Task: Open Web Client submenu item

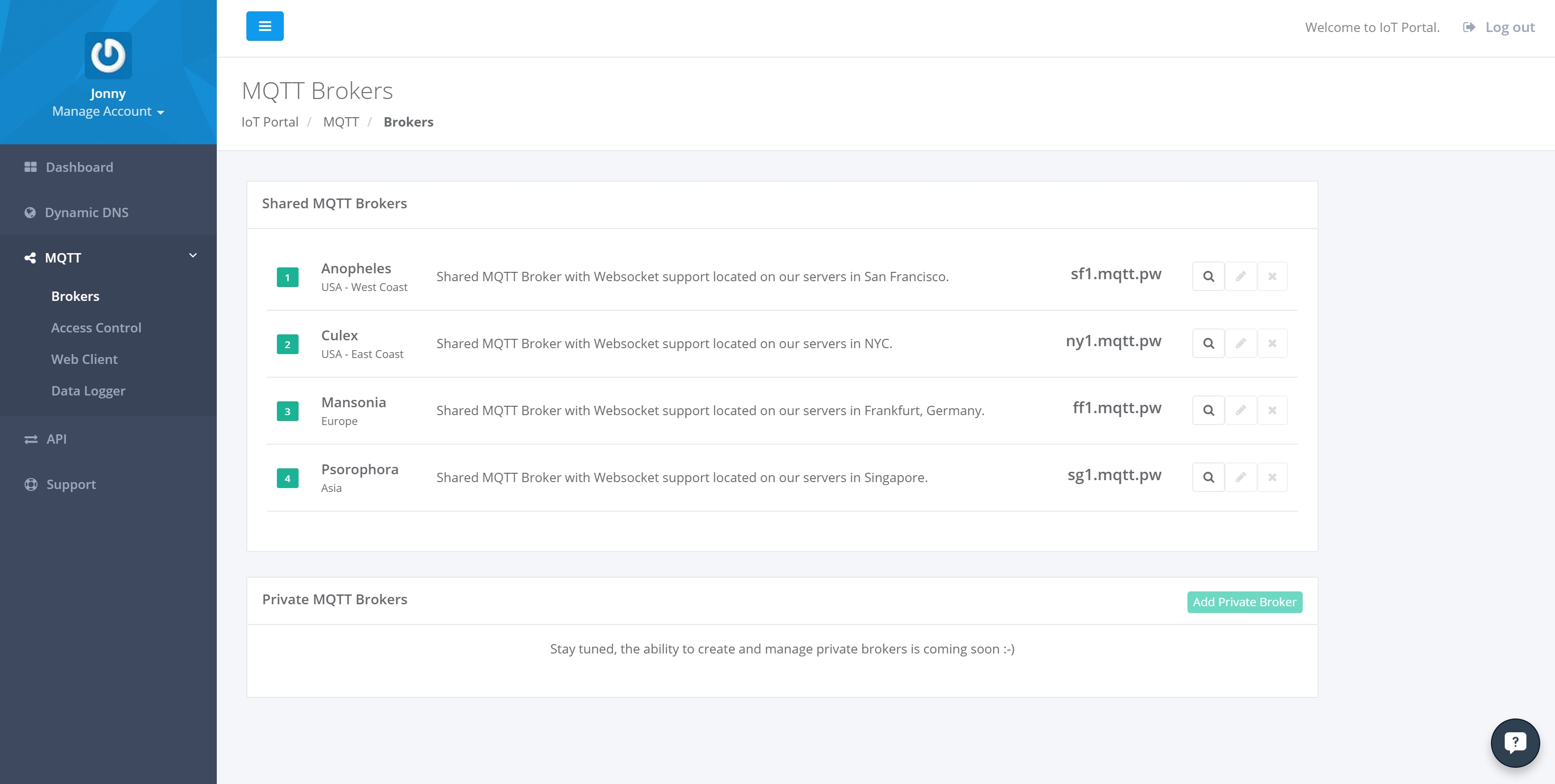Action: [85, 359]
